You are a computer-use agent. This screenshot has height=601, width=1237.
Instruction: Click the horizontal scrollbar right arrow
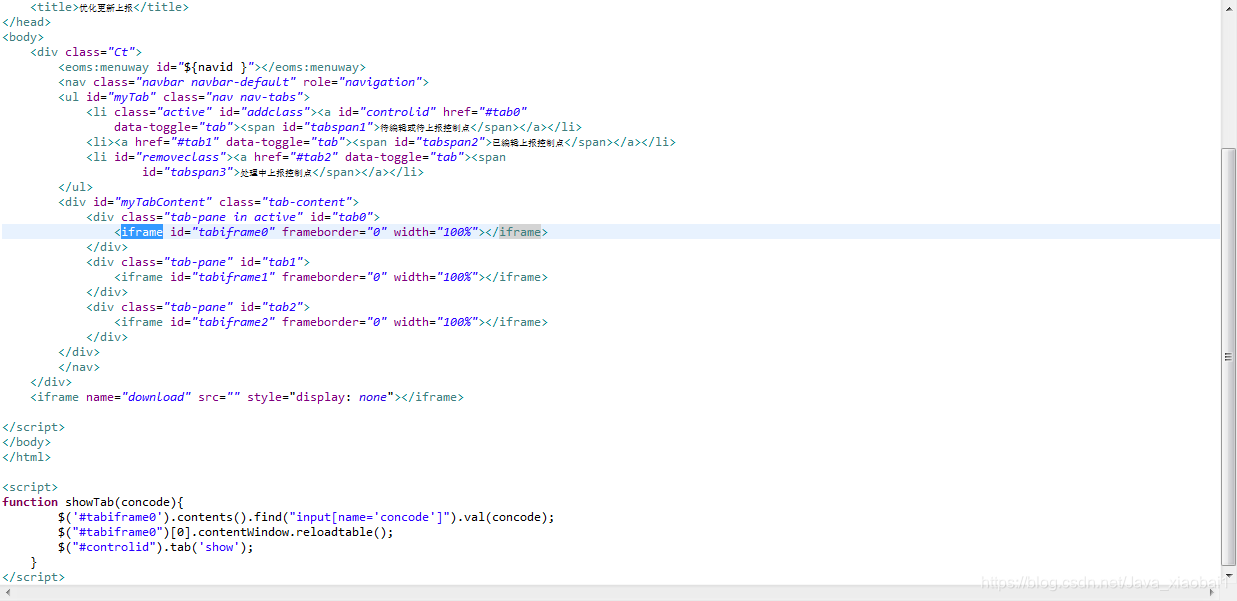(x=1214, y=592)
